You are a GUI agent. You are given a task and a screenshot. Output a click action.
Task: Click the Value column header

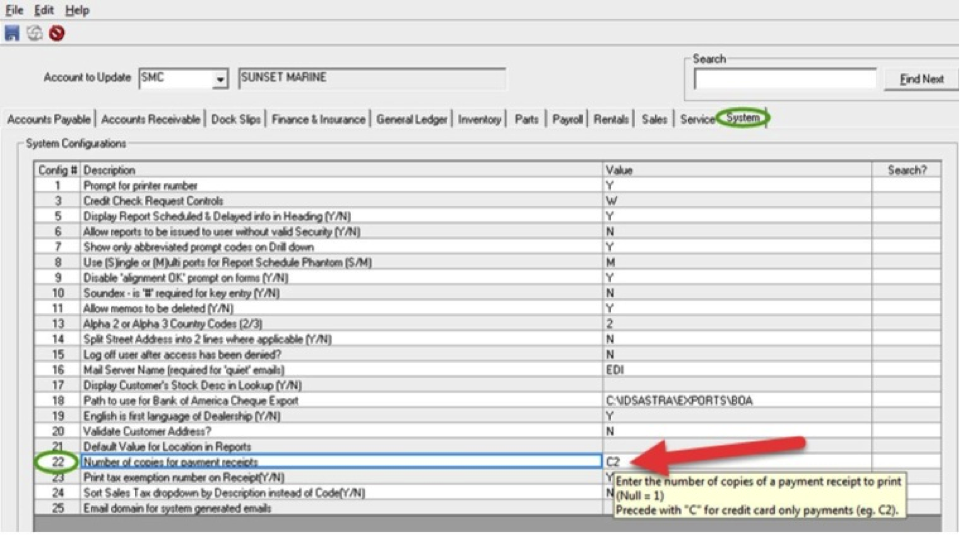click(x=737, y=170)
